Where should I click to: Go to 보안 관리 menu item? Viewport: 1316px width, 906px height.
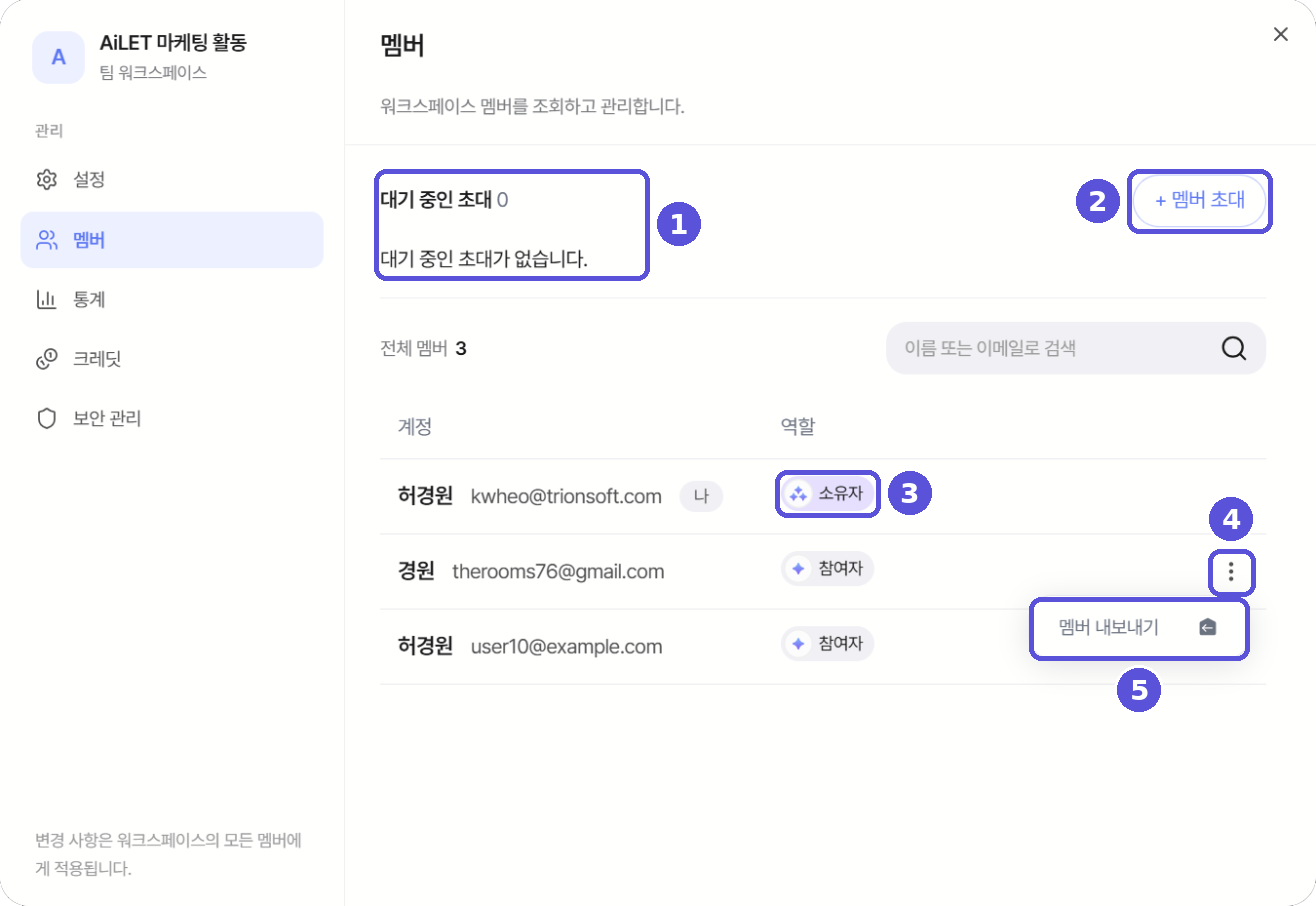coord(172,418)
